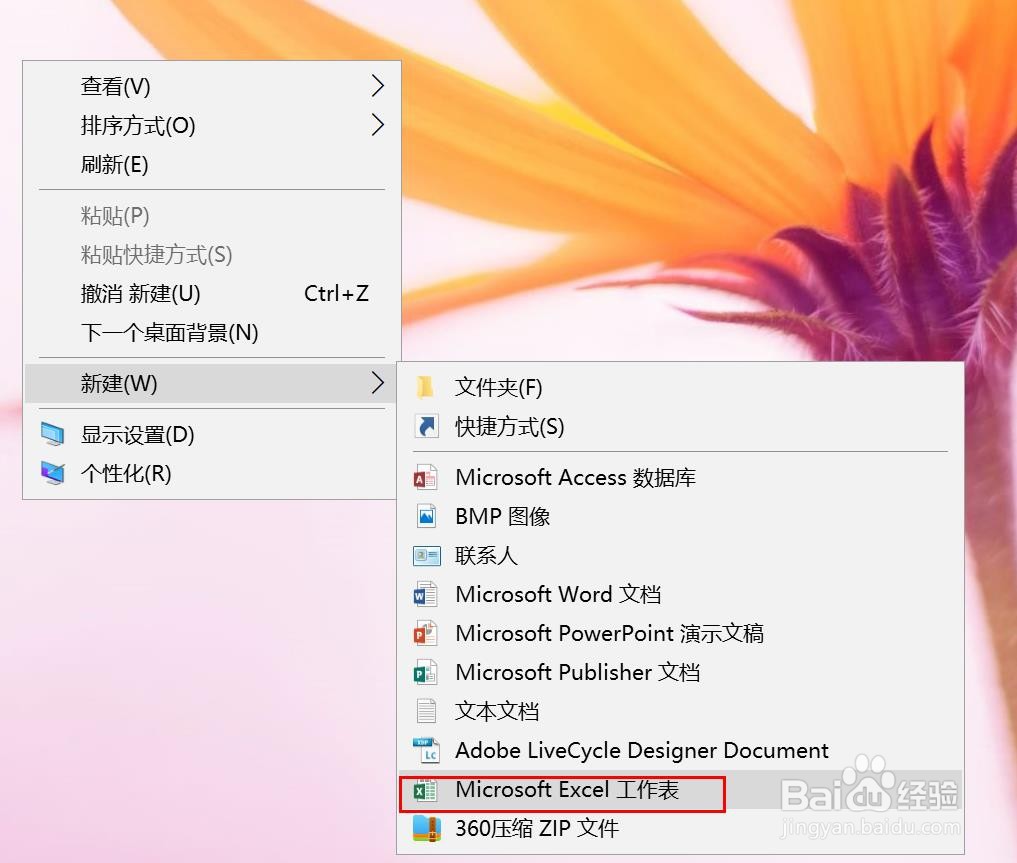The image size is (1017, 863).
Task: Create a Microsoft Publisher 文档
Action: (680, 672)
